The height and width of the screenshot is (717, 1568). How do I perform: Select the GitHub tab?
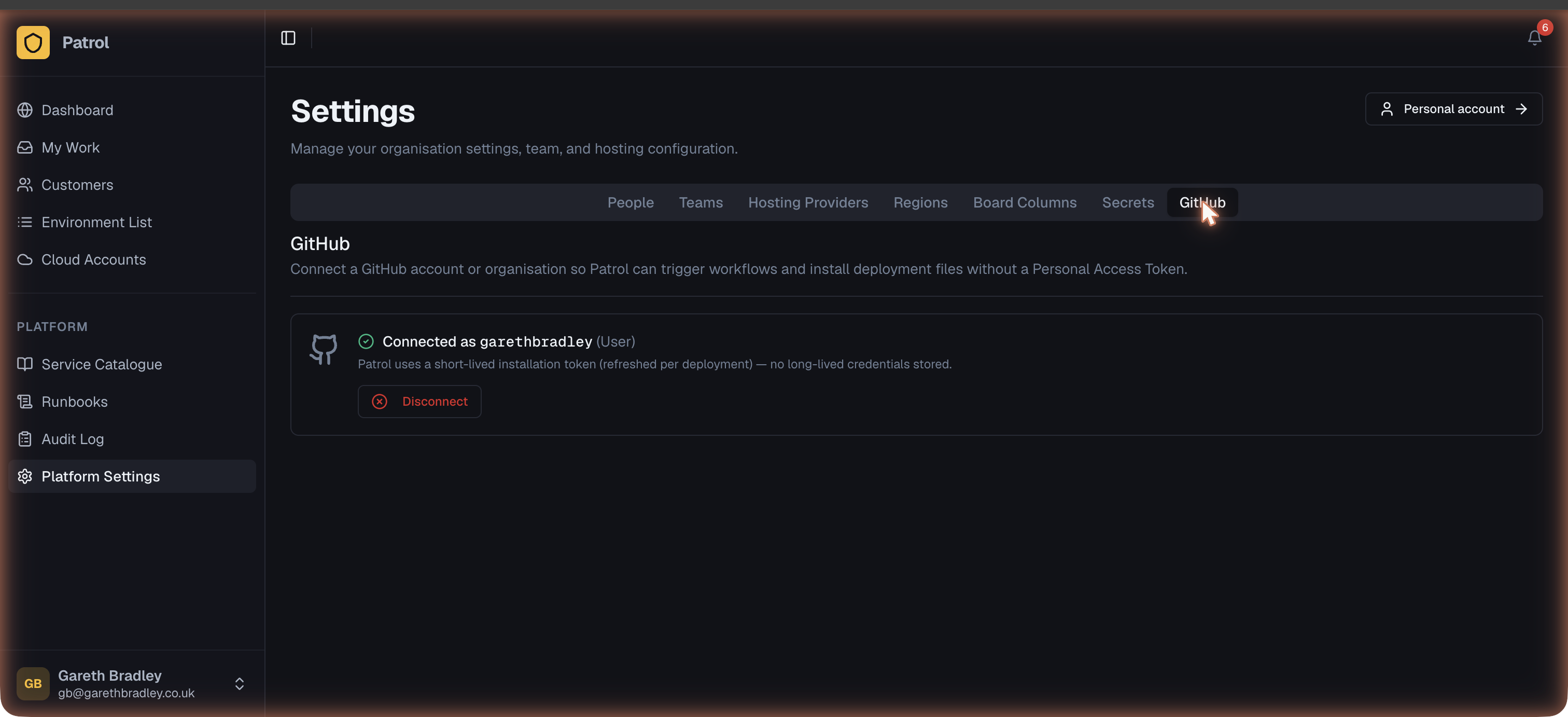[x=1202, y=203]
